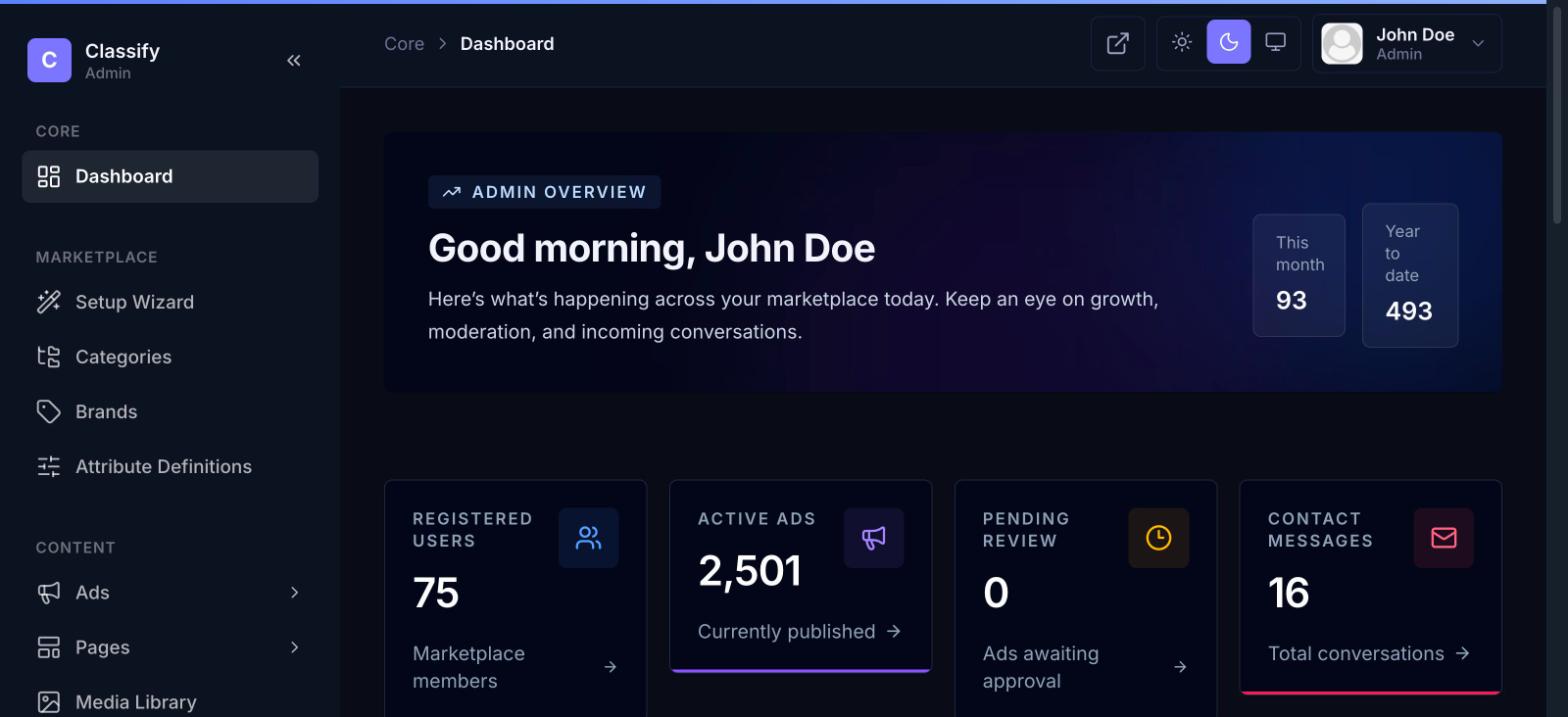Click John Doe avatar image
The width and height of the screenshot is (1568, 717).
1342,44
